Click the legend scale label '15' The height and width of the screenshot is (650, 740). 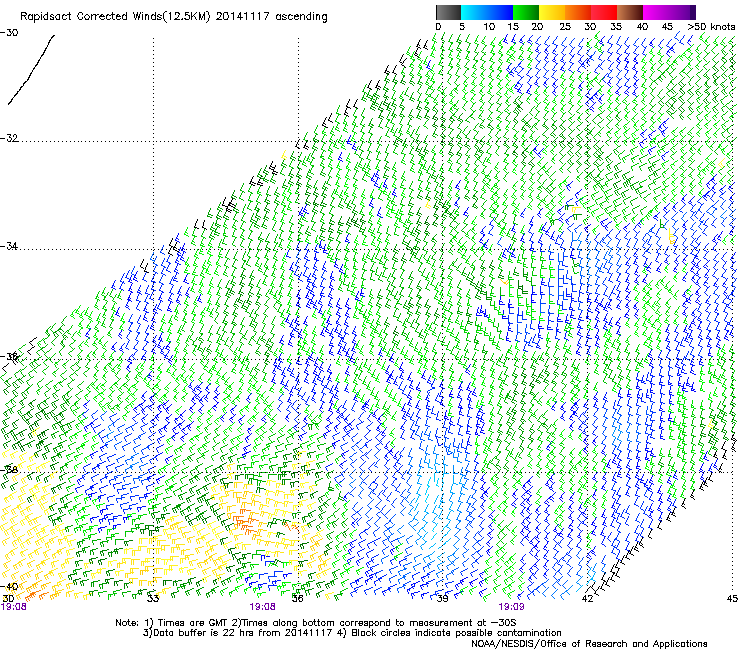tap(513, 26)
